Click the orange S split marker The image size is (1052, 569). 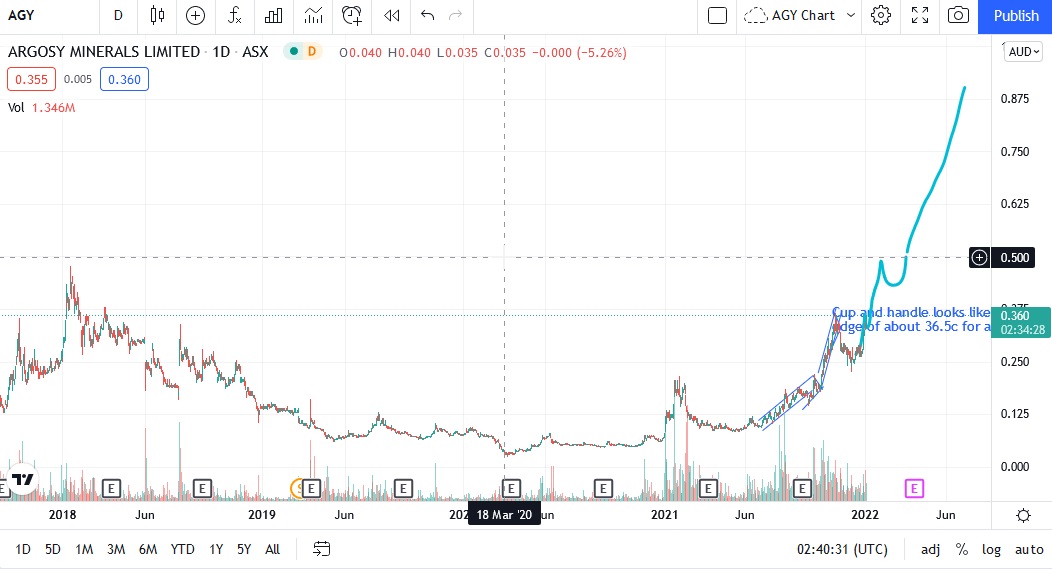(x=297, y=488)
